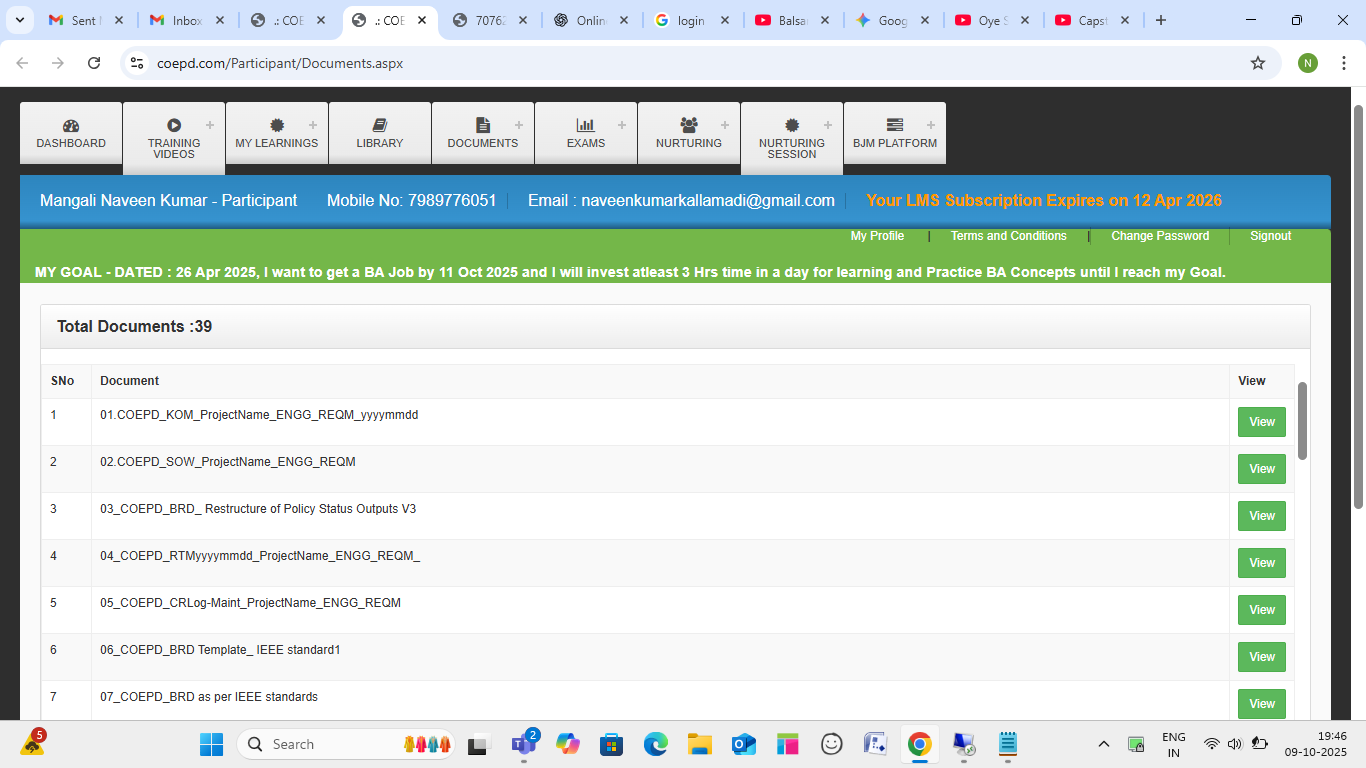Expand the Nurturing Session plus sign
The width and height of the screenshot is (1366, 768).
[x=827, y=125]
